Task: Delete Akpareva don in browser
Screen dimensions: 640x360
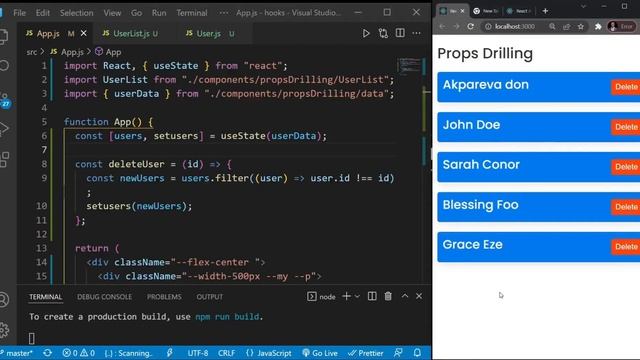Action: 625,87
